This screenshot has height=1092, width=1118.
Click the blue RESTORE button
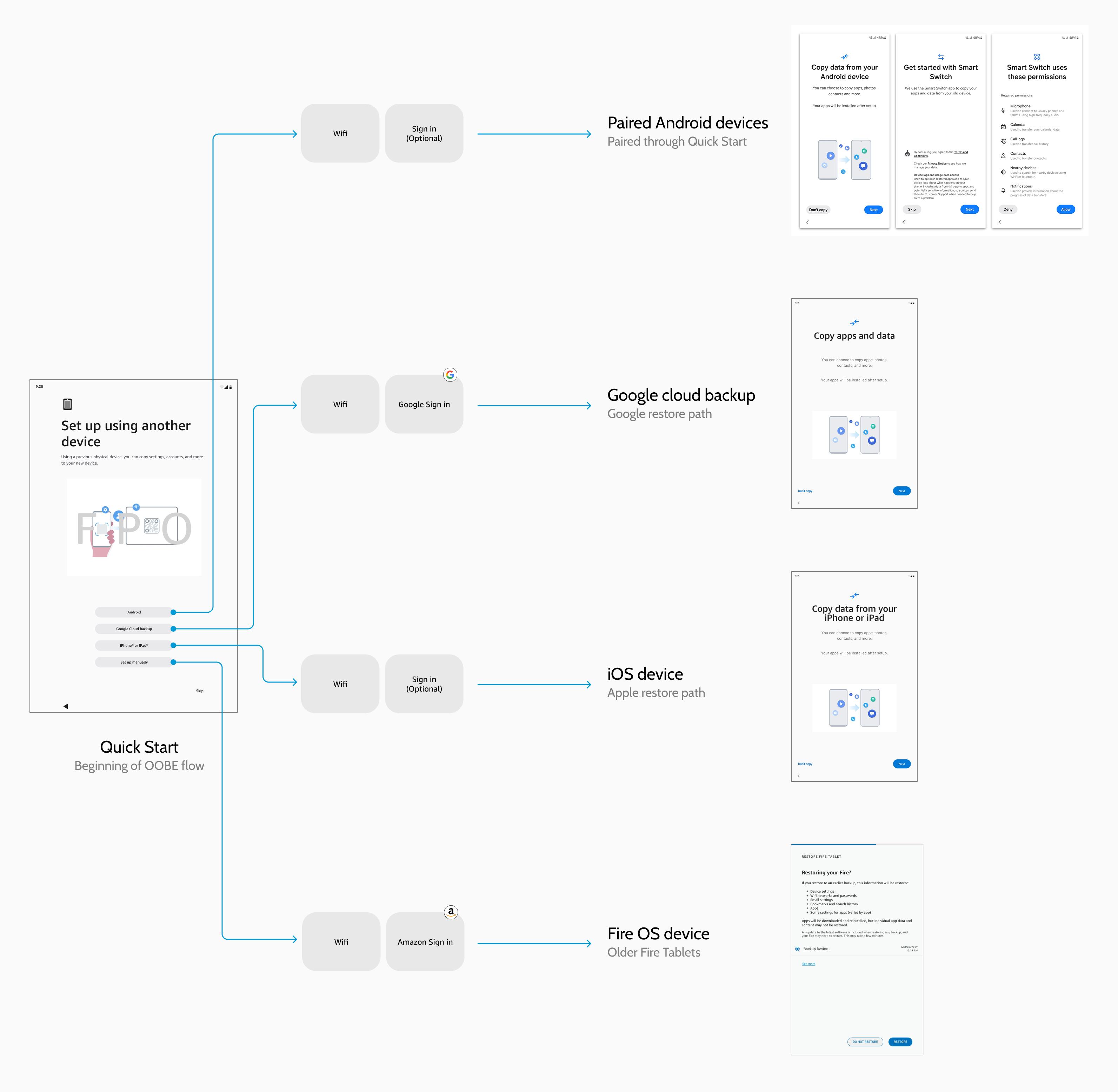(900, 1041)
